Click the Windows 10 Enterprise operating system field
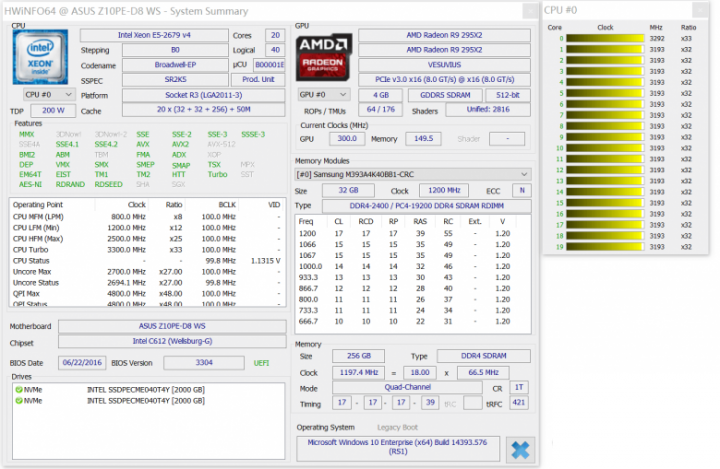 click(x=398, y=448)
